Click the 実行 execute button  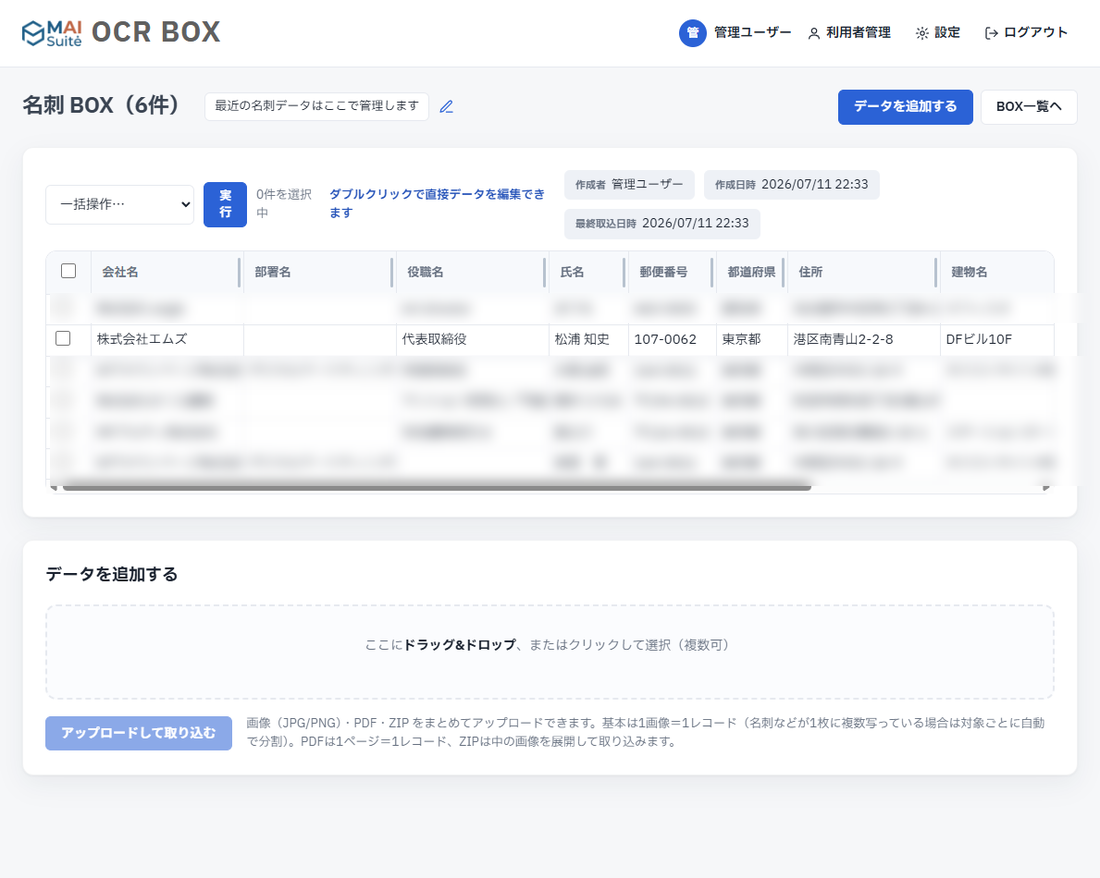[x=225, y=204]
